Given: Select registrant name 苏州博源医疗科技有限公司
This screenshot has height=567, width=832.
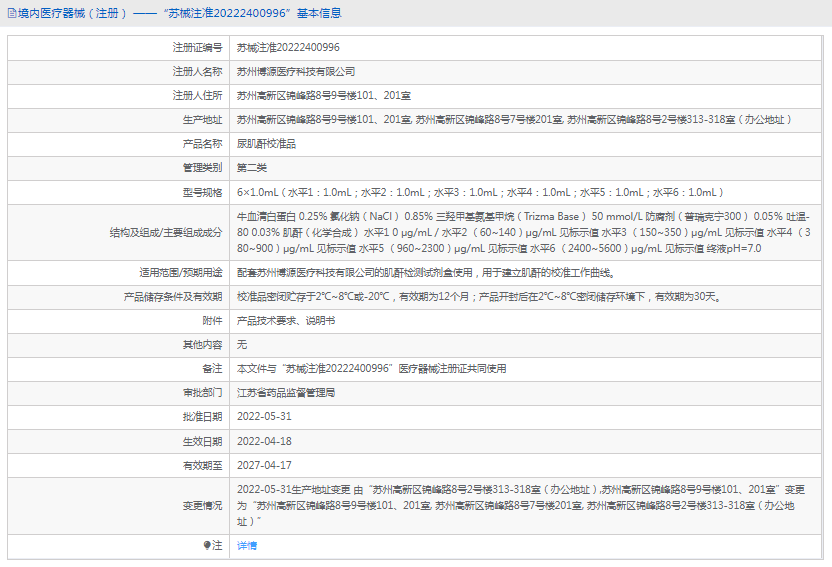Looking at the screenshot, I should coord(296,72).
